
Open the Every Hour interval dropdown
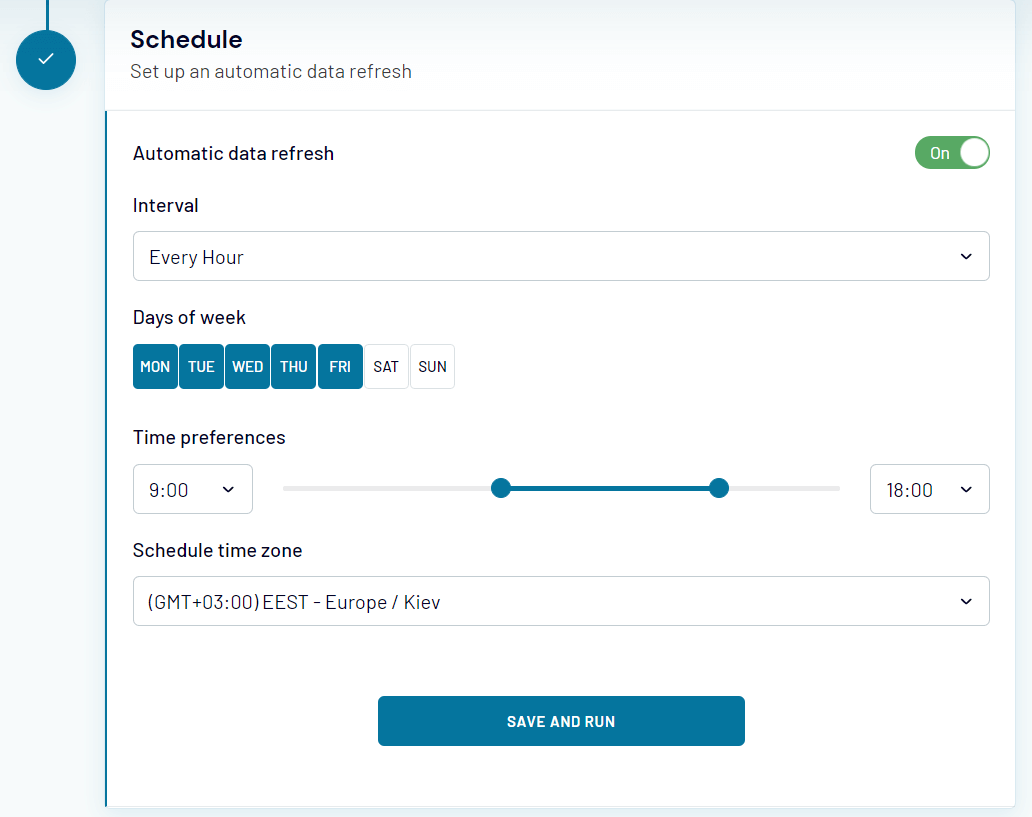pos(561,256)
